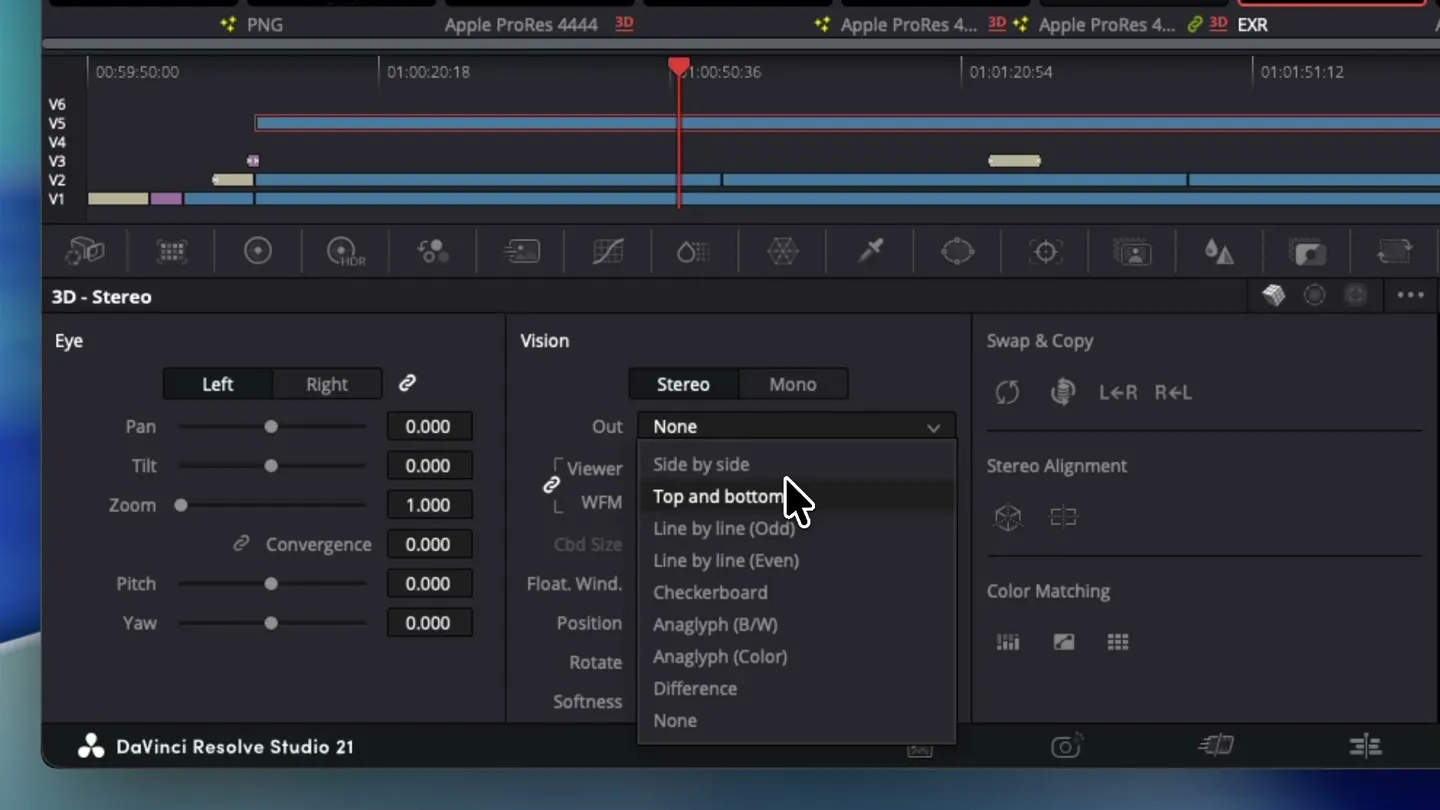Click the second Stereo Alignment icon
Image resolution: width=1440 pixels, height=810 pixels.
click(x=1063, y=517)
